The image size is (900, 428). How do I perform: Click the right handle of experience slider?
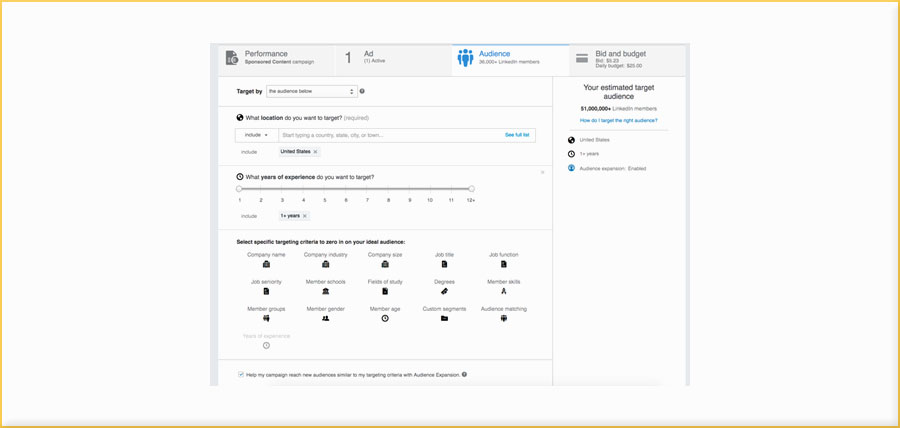471,188
